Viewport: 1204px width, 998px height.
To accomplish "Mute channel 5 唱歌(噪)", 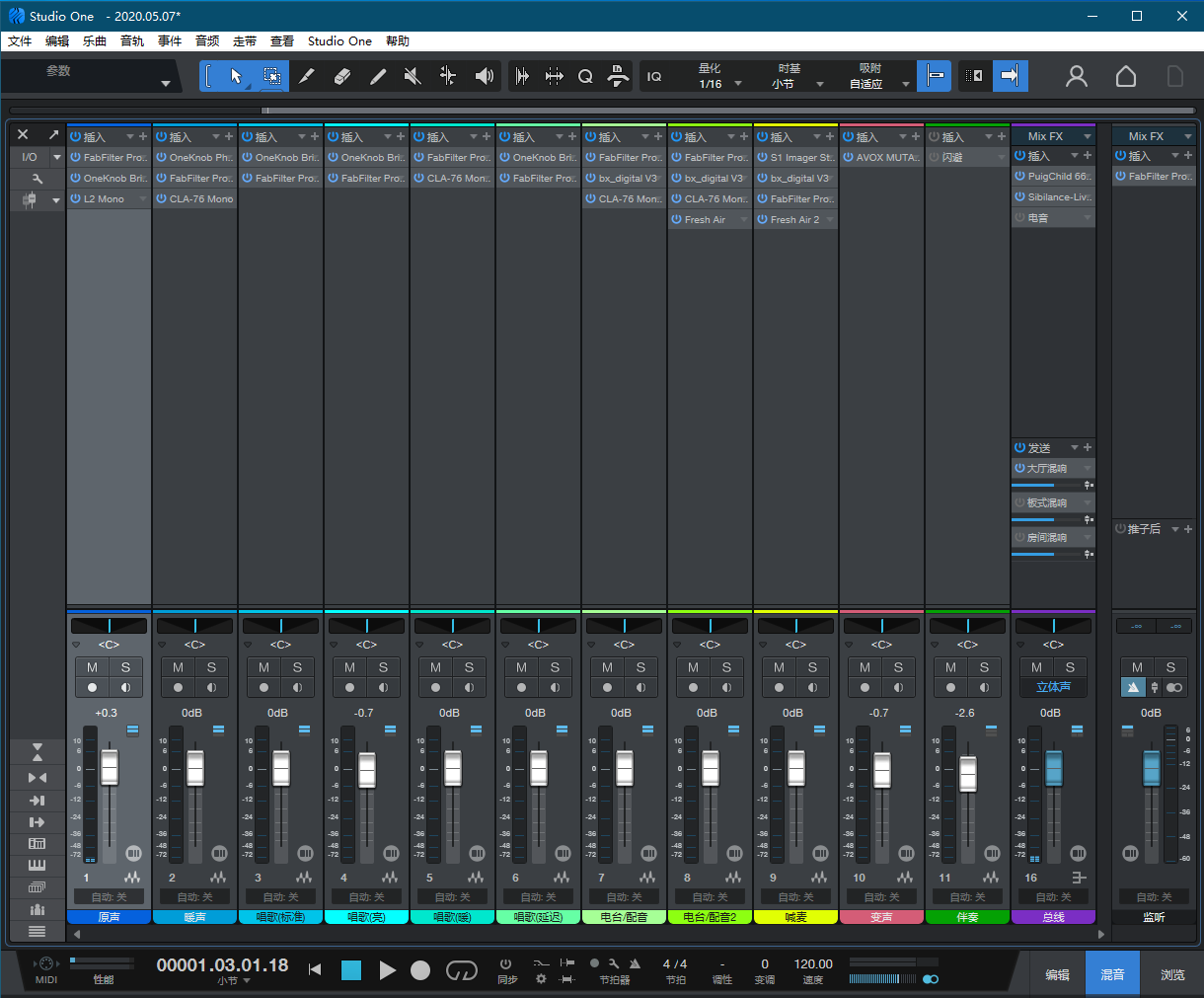I will [x=435, y=667].
